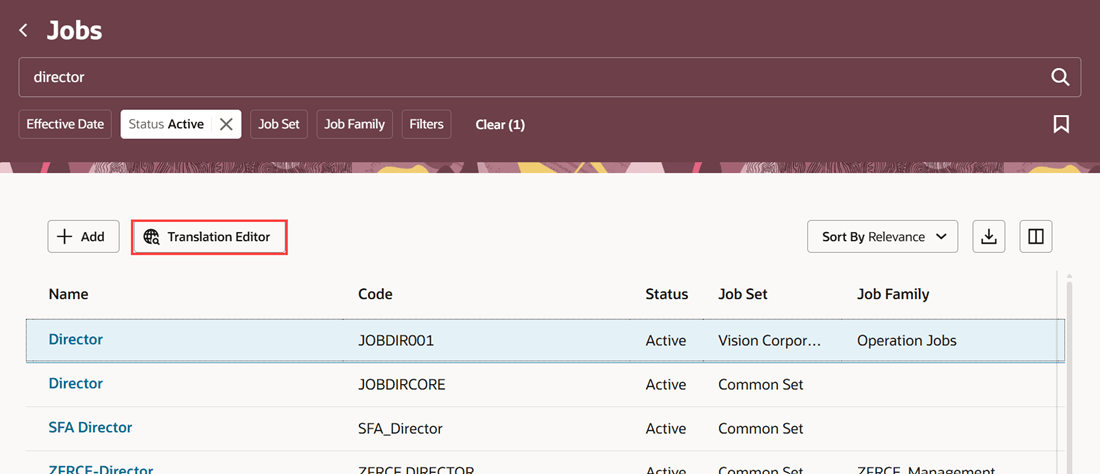Click the Code column header
The width and height of the screenshot is (1100, 474).
pos(375,294)
